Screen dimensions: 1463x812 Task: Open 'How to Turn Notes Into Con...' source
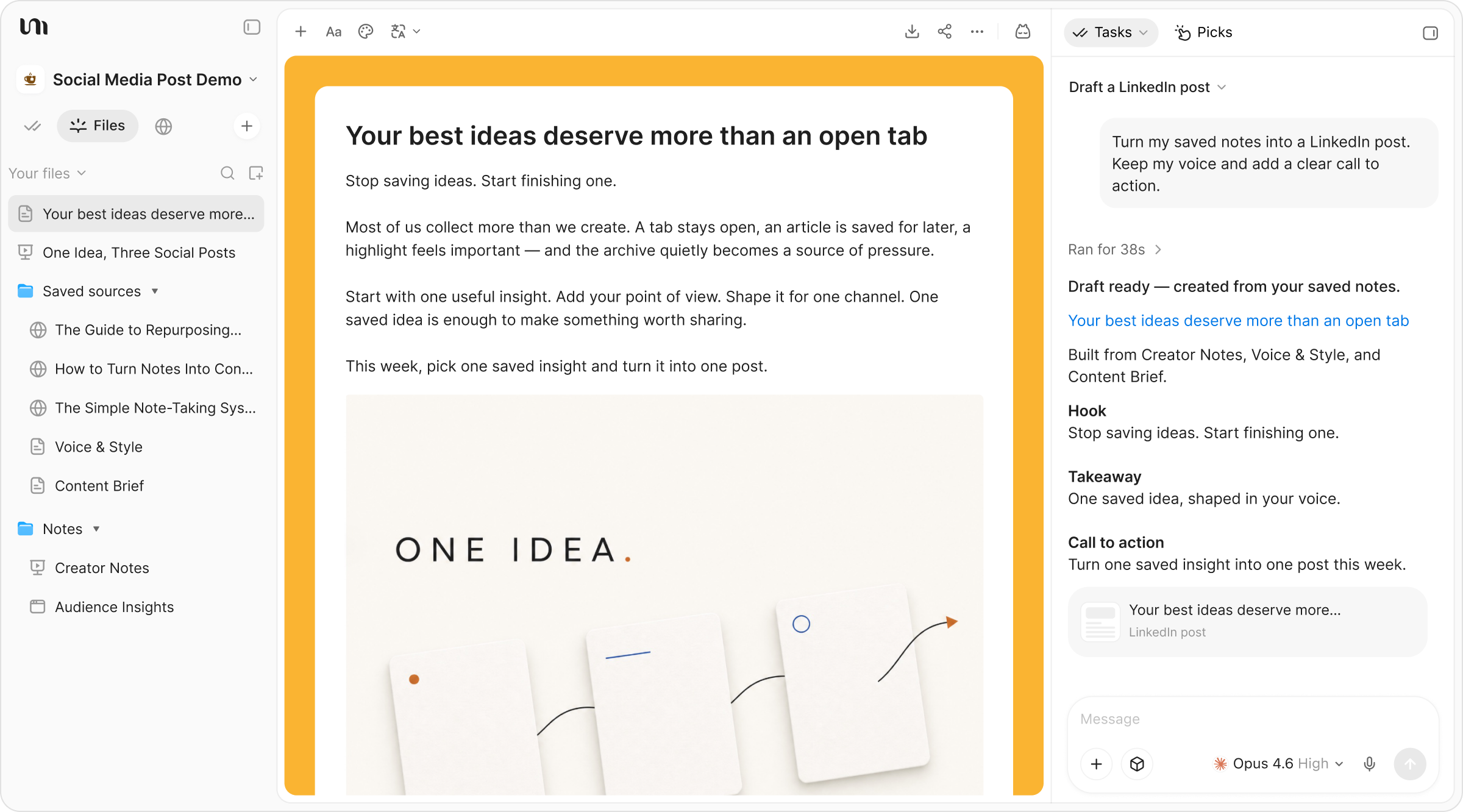pos(136,369)
